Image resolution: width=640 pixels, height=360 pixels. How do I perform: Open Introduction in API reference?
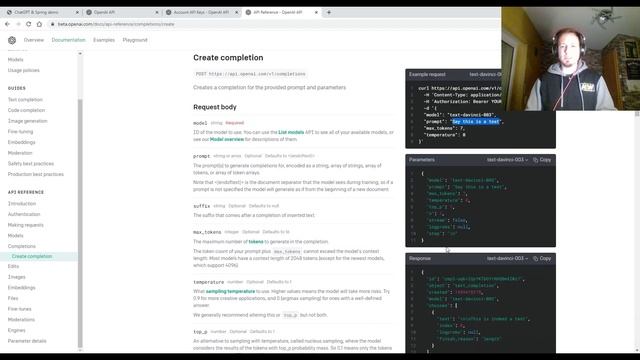click(22, 203)
